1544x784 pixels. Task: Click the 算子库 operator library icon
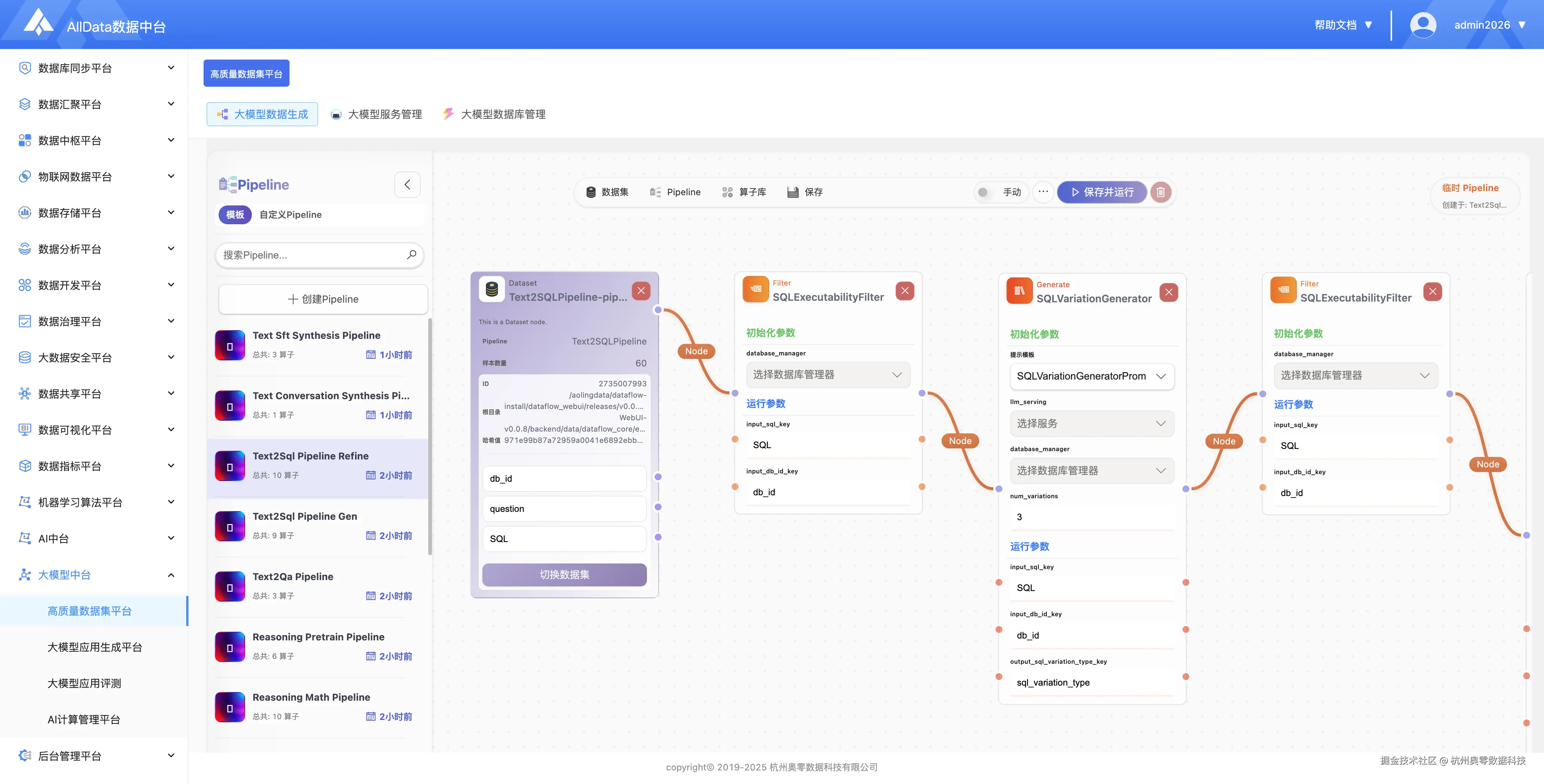[727, 192]
